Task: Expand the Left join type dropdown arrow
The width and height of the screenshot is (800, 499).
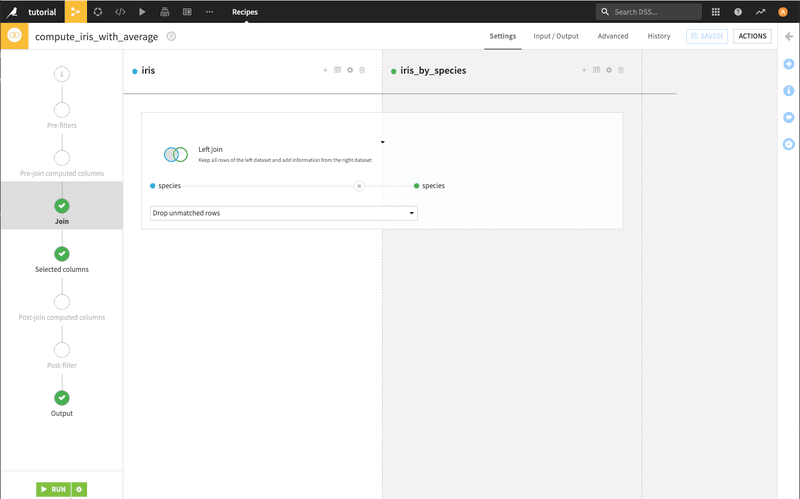Action: click(x=383, y=142)
